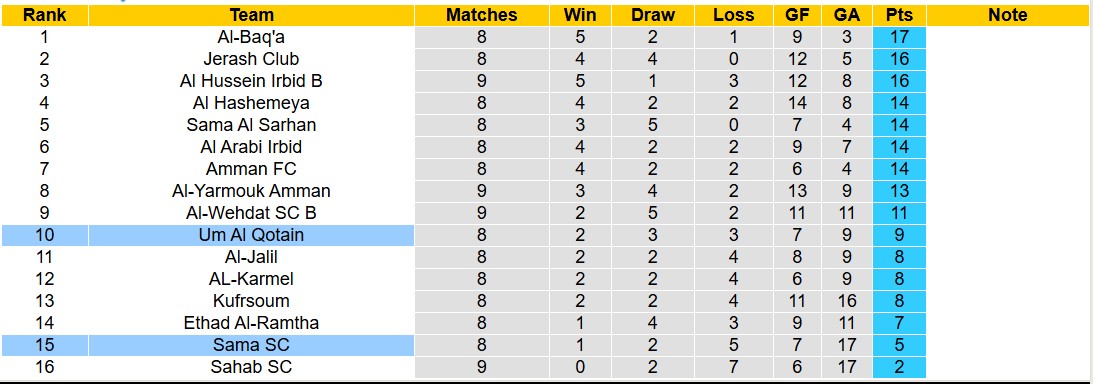Click the Rank column header

(x=45, y=15)
